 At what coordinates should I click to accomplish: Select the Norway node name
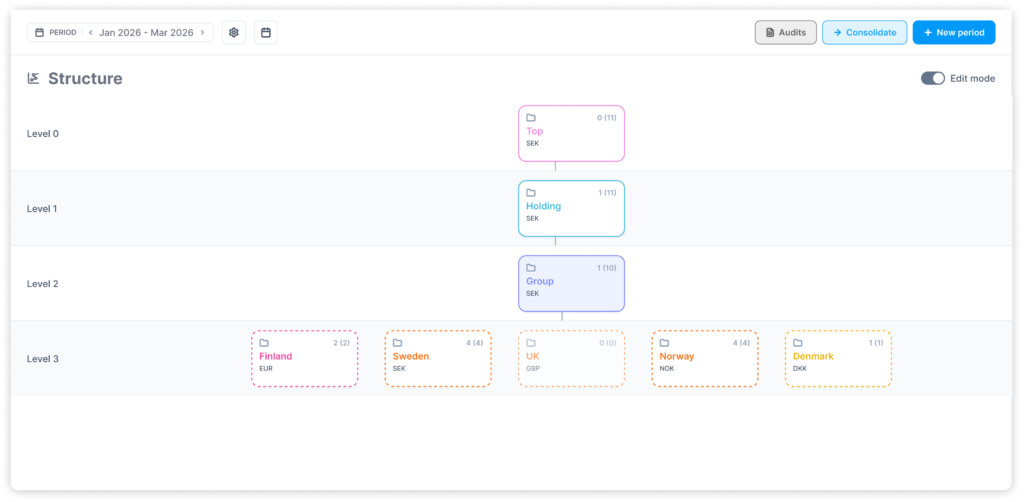pyautogui.click(x=677, y=356)
